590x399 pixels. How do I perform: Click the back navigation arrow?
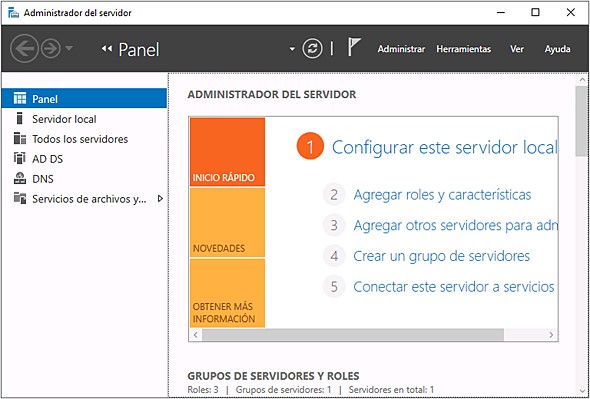coord(24,49)
